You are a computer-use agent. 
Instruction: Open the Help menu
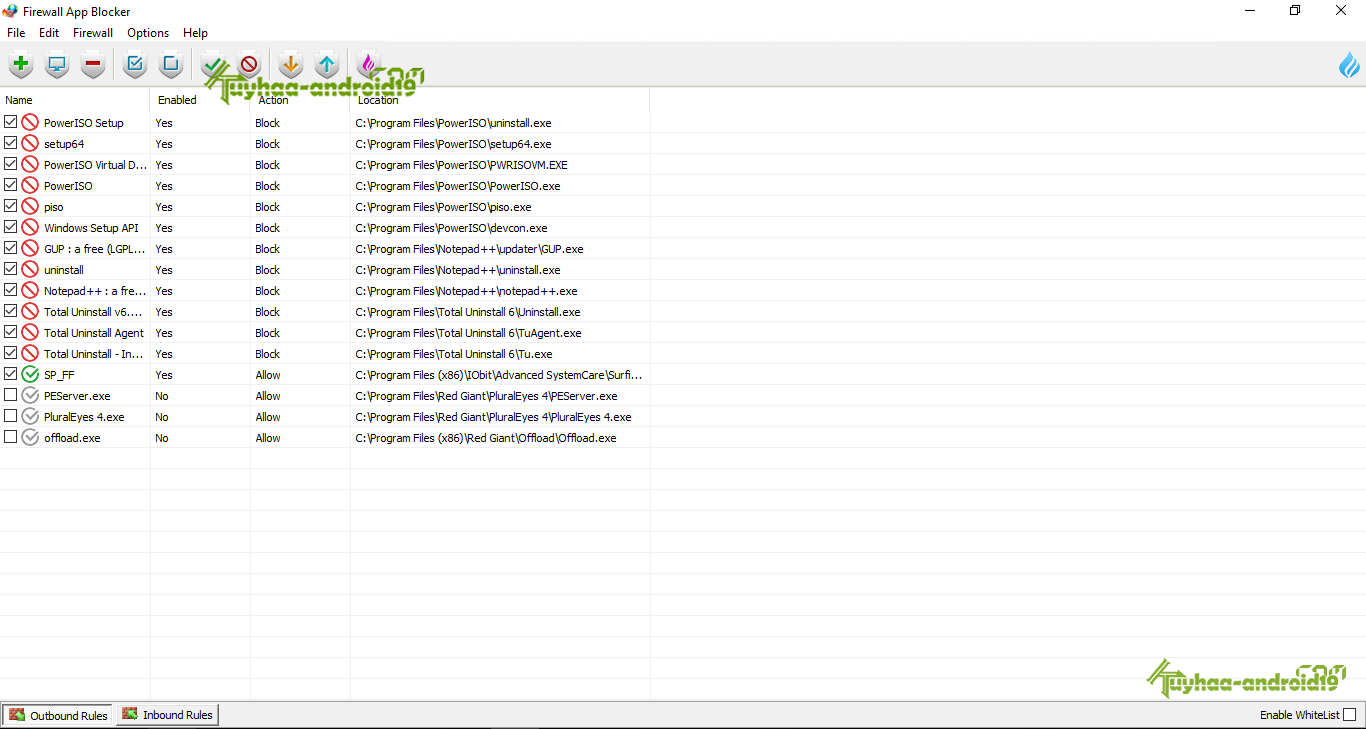tap(195, 33)
